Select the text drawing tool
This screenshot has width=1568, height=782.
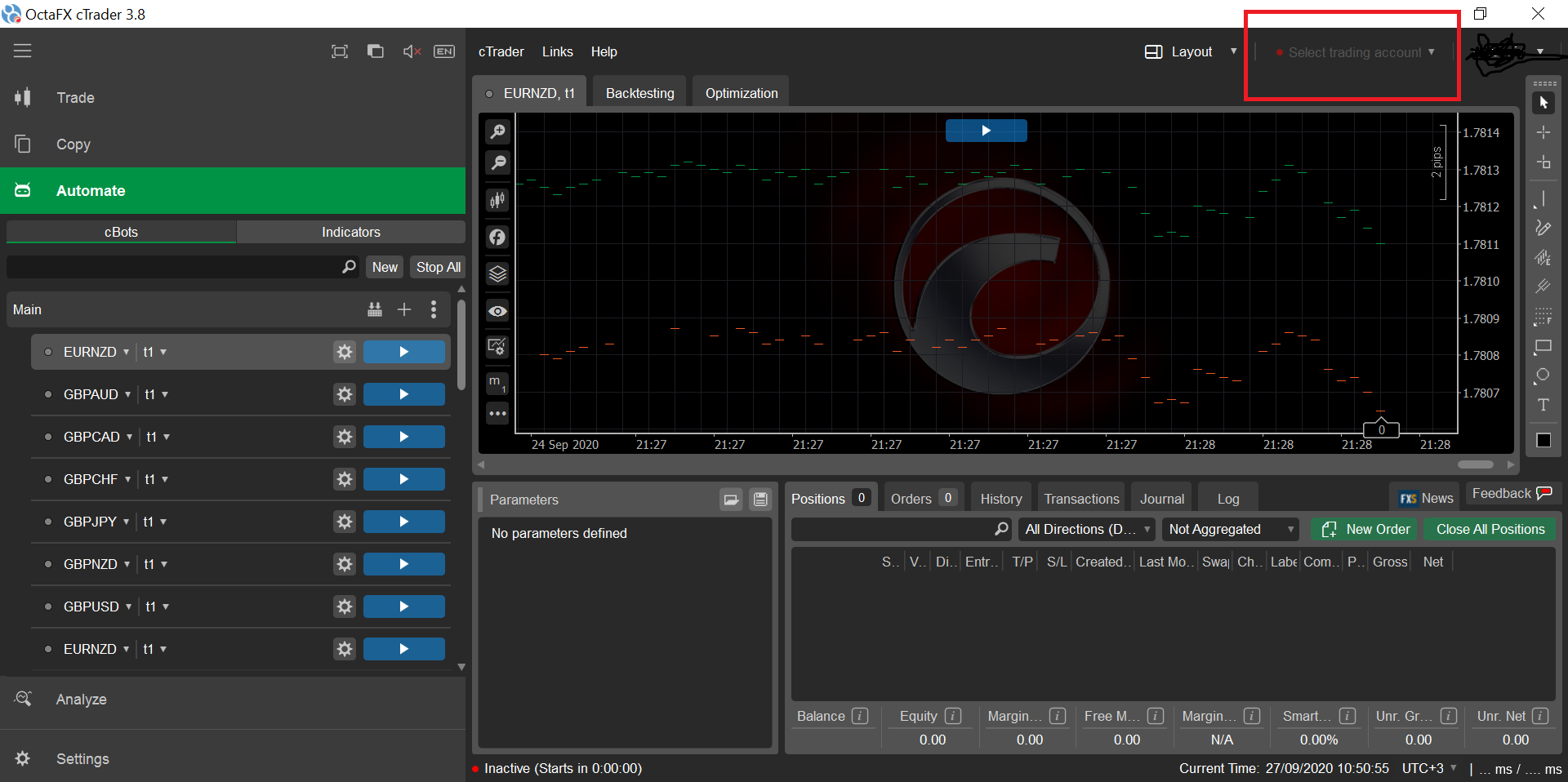coord(1543,405)
